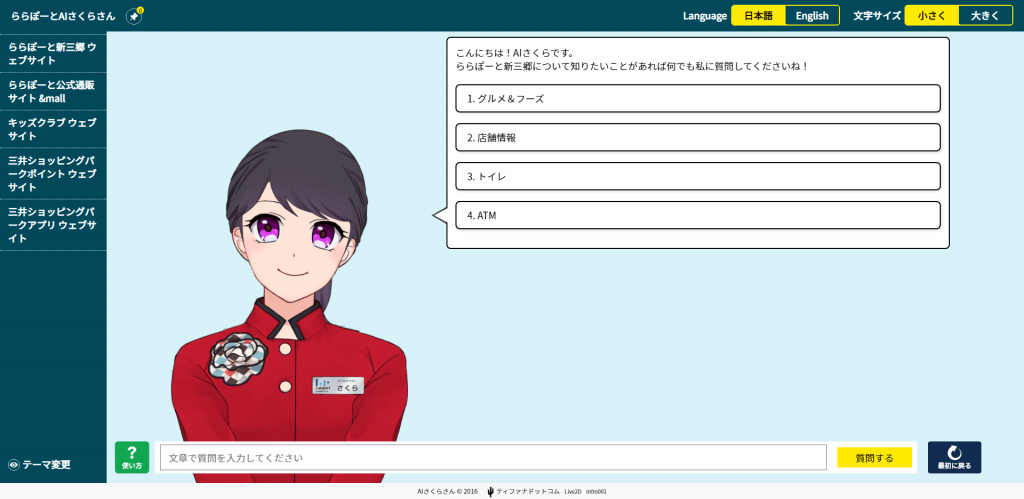Open ららぽーと新三郷 ウェブサイト link
This screenshot has width=1024, height=499.
tap(53, 54)
